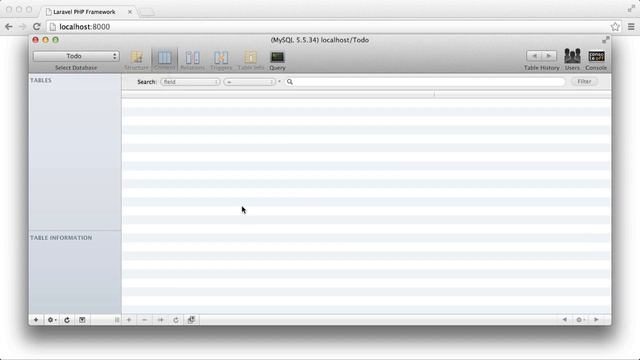Screen dimensions: 640x360
Task: Switch to the Content view
Action: [164, 60]
